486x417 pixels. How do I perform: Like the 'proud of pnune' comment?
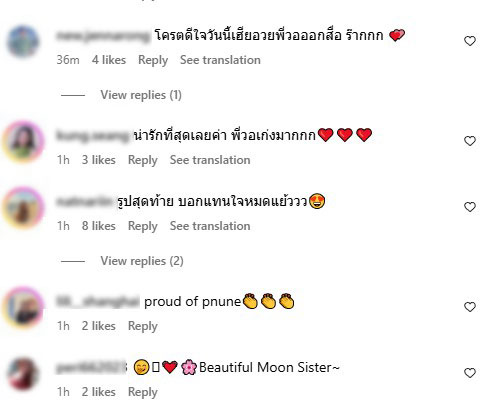[470, 307]
